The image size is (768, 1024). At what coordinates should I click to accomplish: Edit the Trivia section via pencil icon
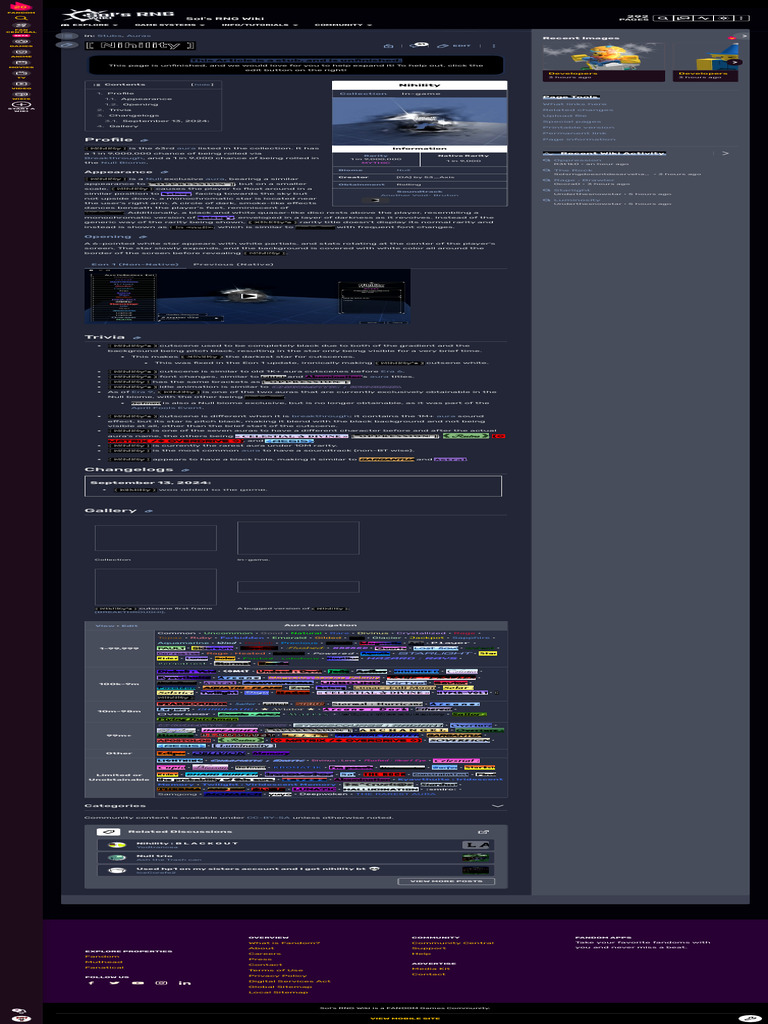(137, 337)
